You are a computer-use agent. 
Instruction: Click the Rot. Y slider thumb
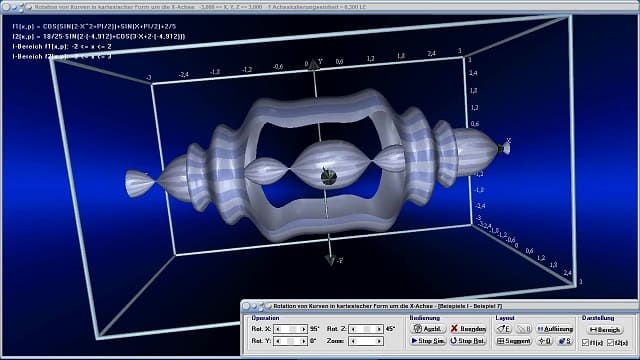tap(290, 341)
